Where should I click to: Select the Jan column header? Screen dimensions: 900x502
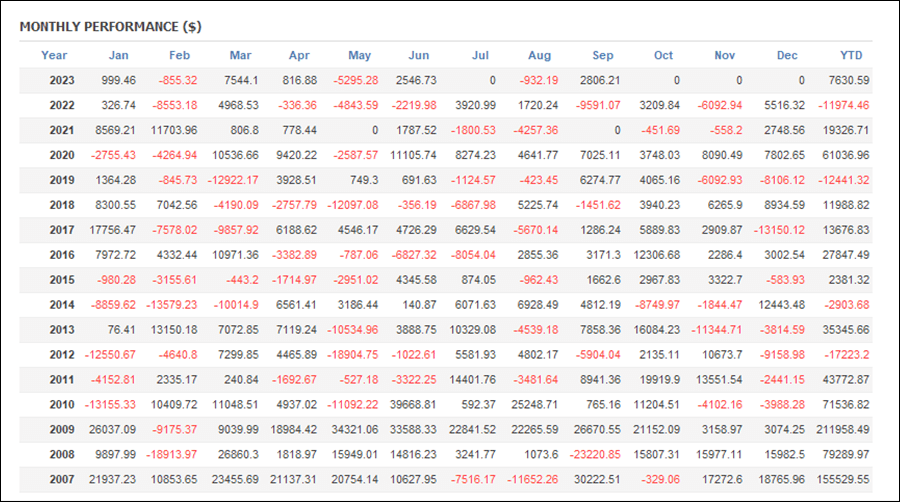(119, 56)
